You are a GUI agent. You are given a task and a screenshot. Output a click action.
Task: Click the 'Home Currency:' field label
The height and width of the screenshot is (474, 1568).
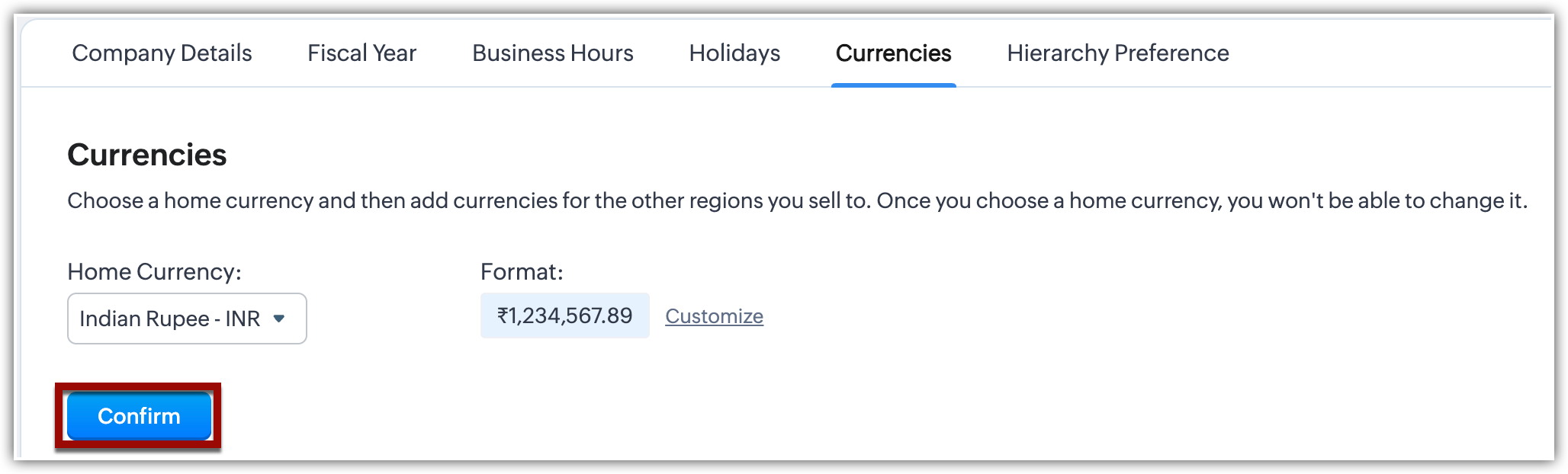(x=154, y=272)
